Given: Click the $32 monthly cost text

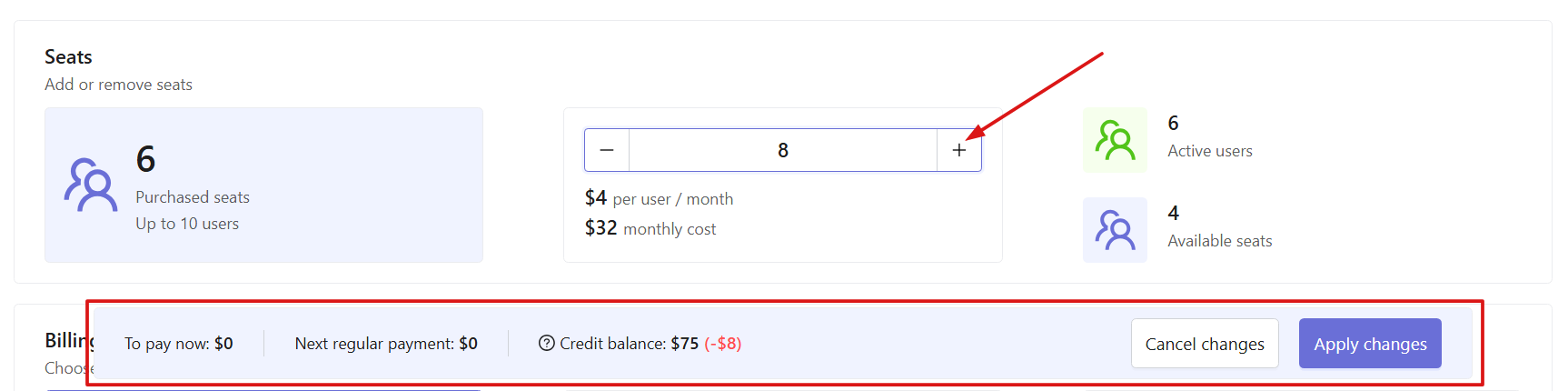Looking at the screenshot, I should (x=650, y=228).
